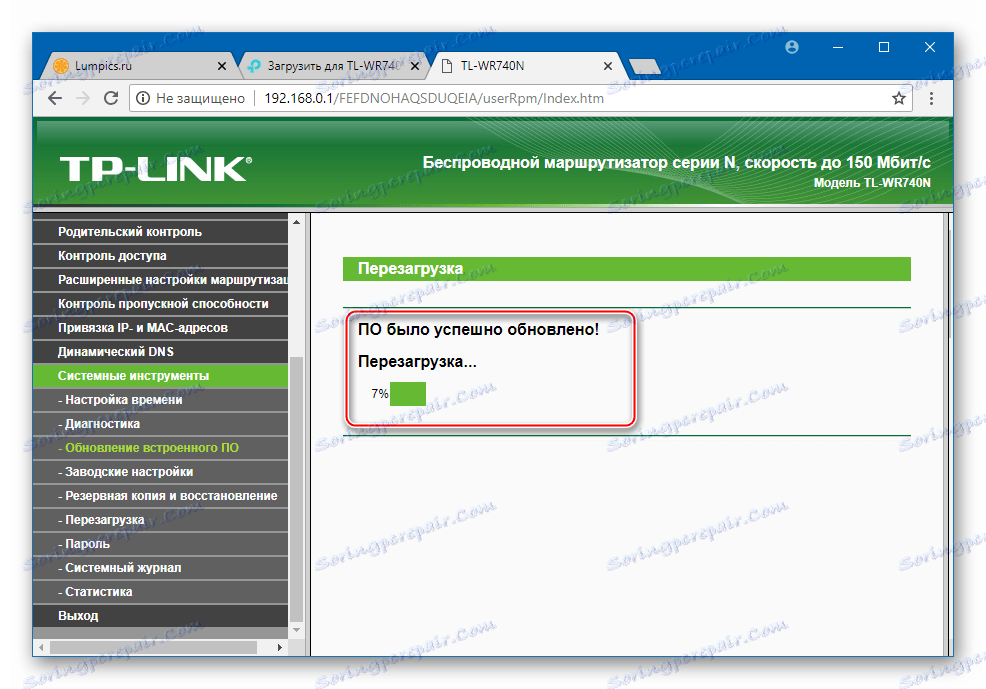The height and width of the screenshot is (689, 986).
Task: Open Родительский контроль menu
Action: point(160,232)
